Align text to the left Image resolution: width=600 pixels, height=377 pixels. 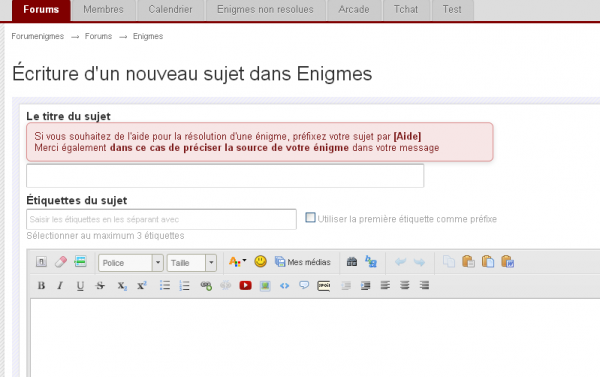(x=385, y=286)
